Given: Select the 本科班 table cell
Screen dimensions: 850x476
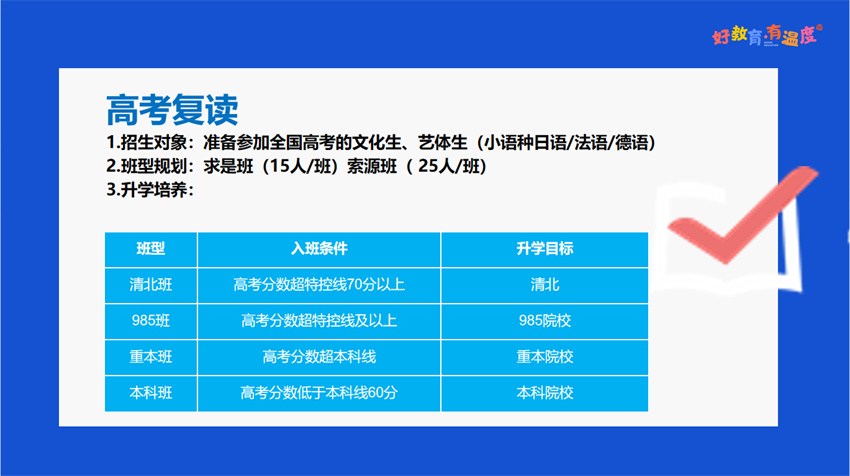Looking at the screenshot, I should (x=151, y=393).
